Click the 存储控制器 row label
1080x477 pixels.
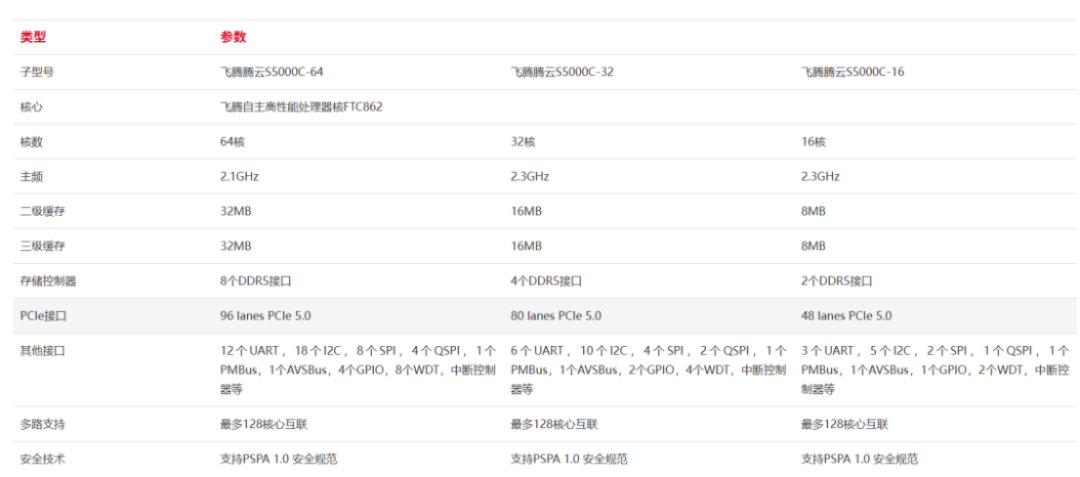pos(48,282)
